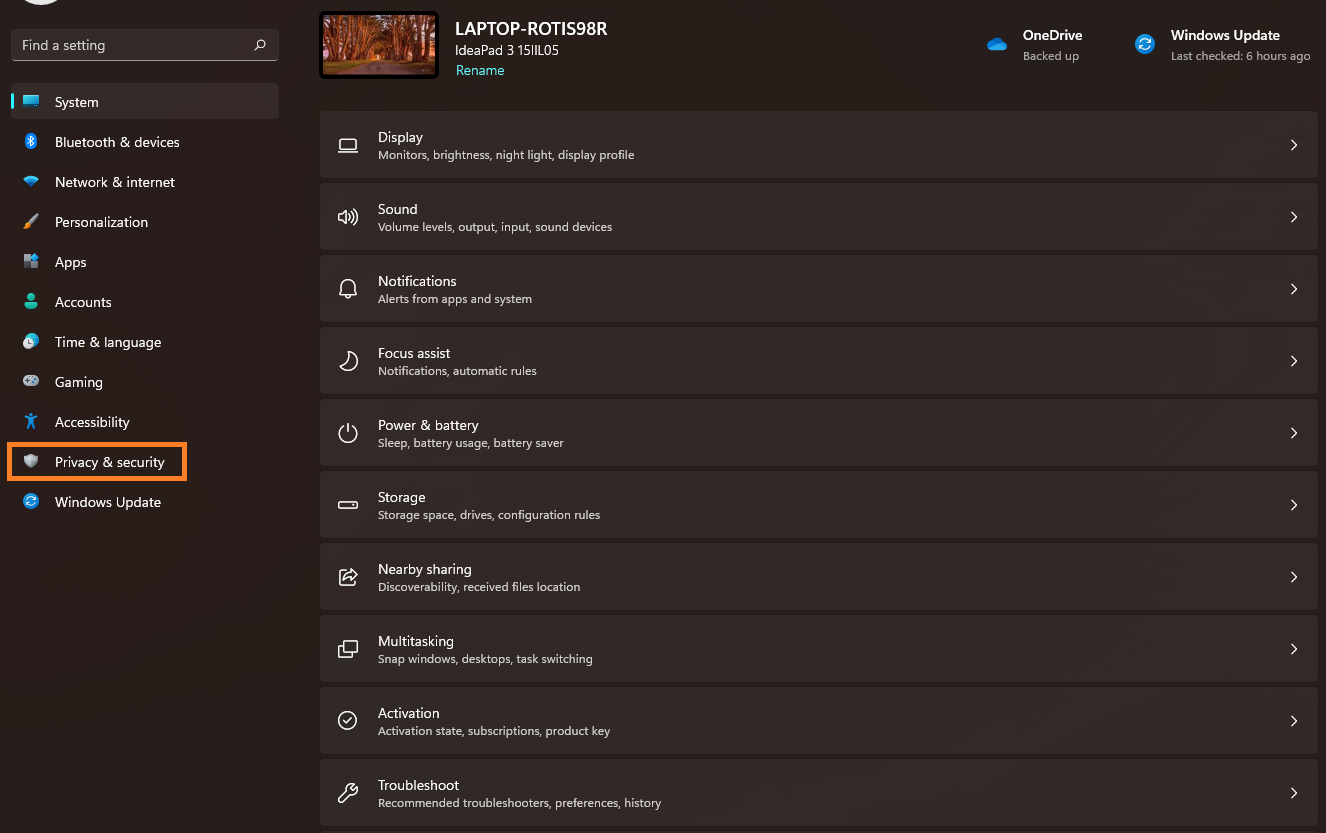Click the Time & language globe icon
This screenshot has height=833, width=1326.
31,342
